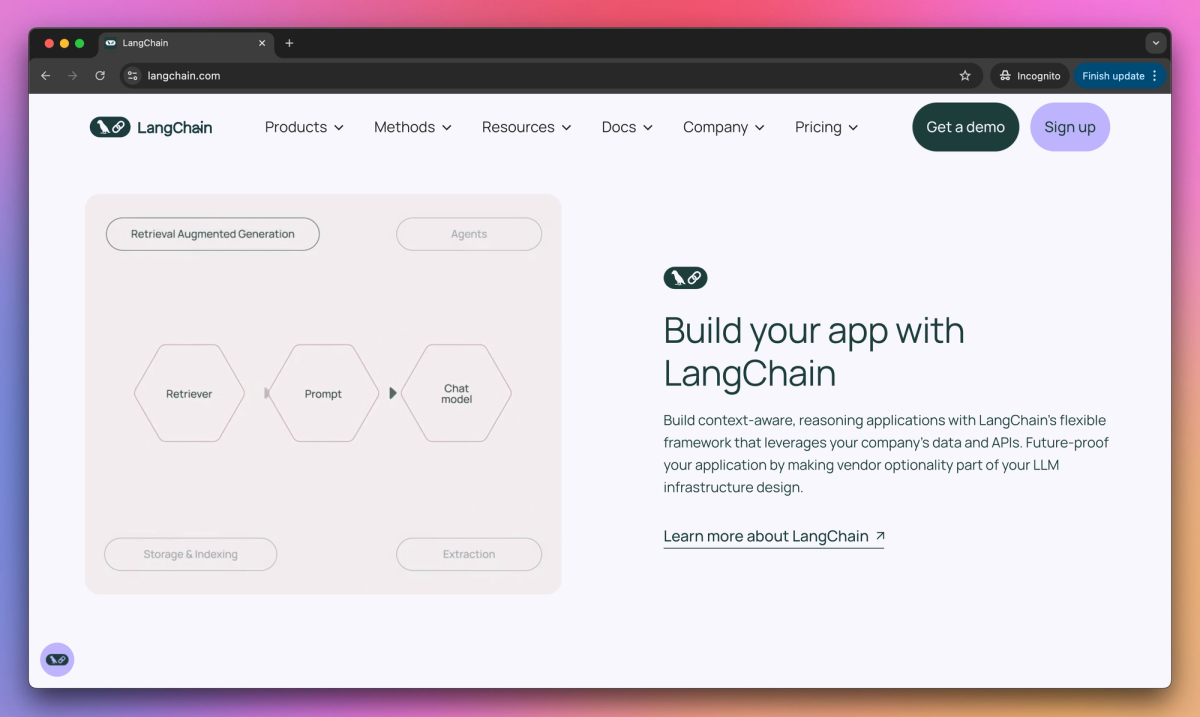The image size is (1200, 717).
Task: Select the LangChain browser tab
Action: pyautogui.click(x=186, y=43)
